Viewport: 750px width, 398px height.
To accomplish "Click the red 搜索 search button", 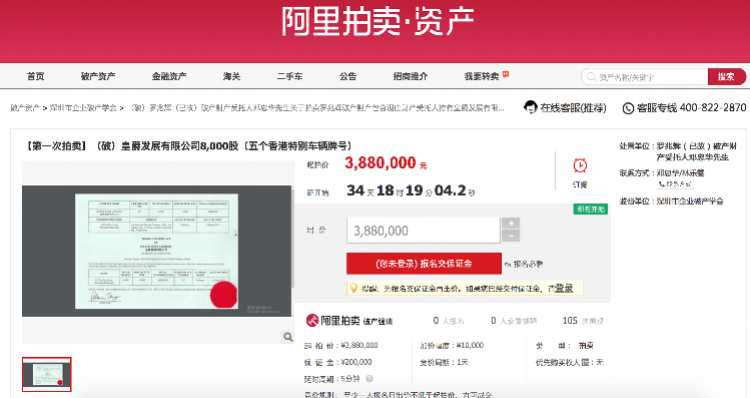I will click(x=726, y=77).
